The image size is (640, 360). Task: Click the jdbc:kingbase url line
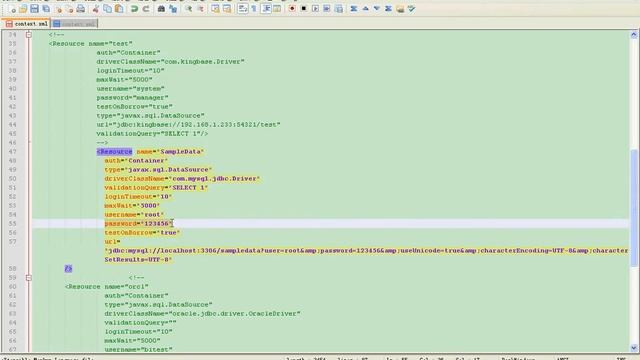[188, 124]
